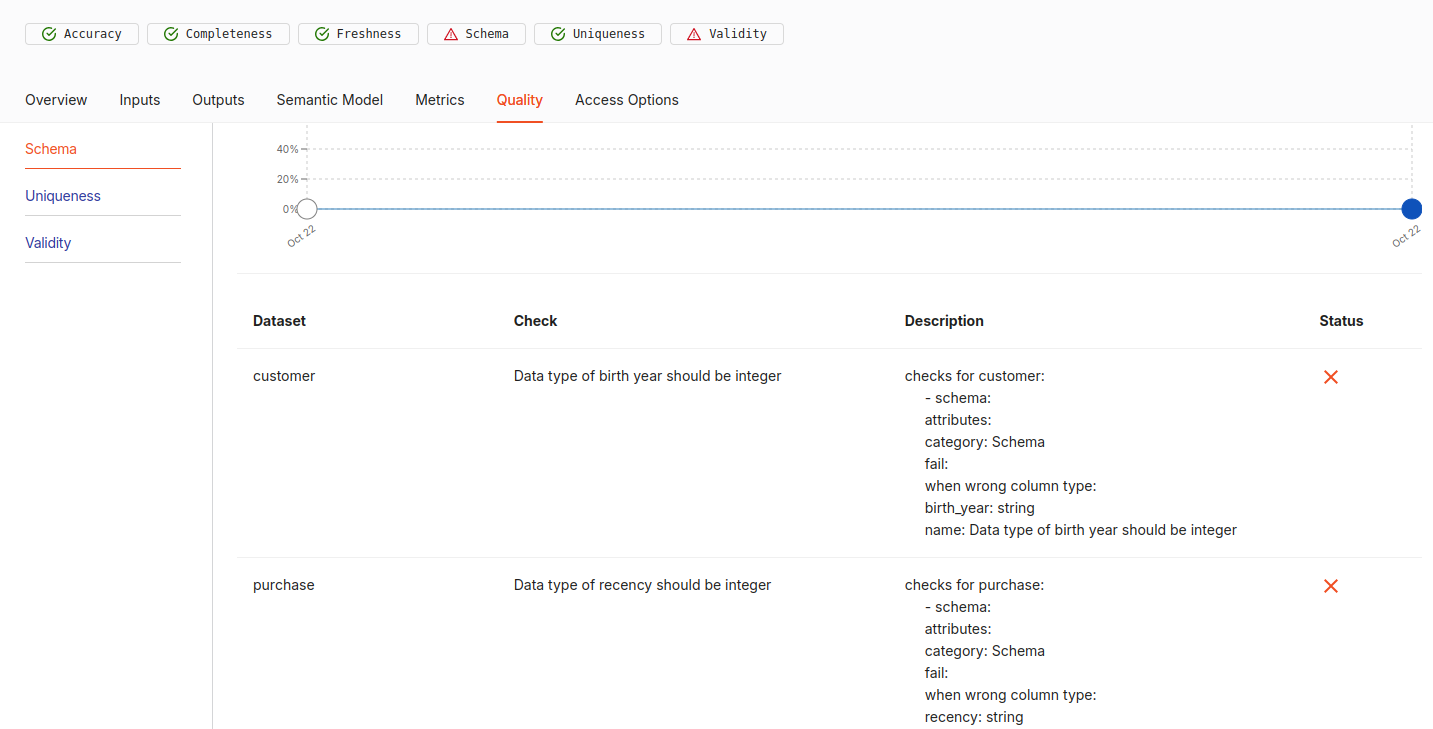Click the Uniqueness check icon
1433x729 pixels.
pyautogui.click(x=558, y=34)
